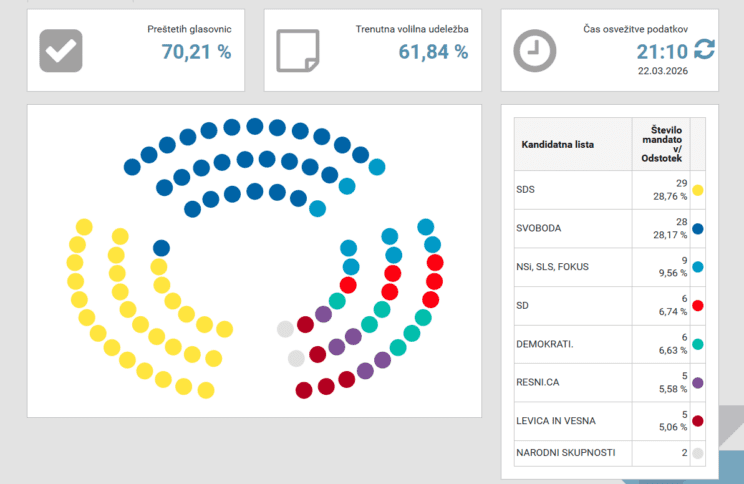Click the lone dark blue seat among yellow seats
Screen dimensions: 744x484
[161, 248]
